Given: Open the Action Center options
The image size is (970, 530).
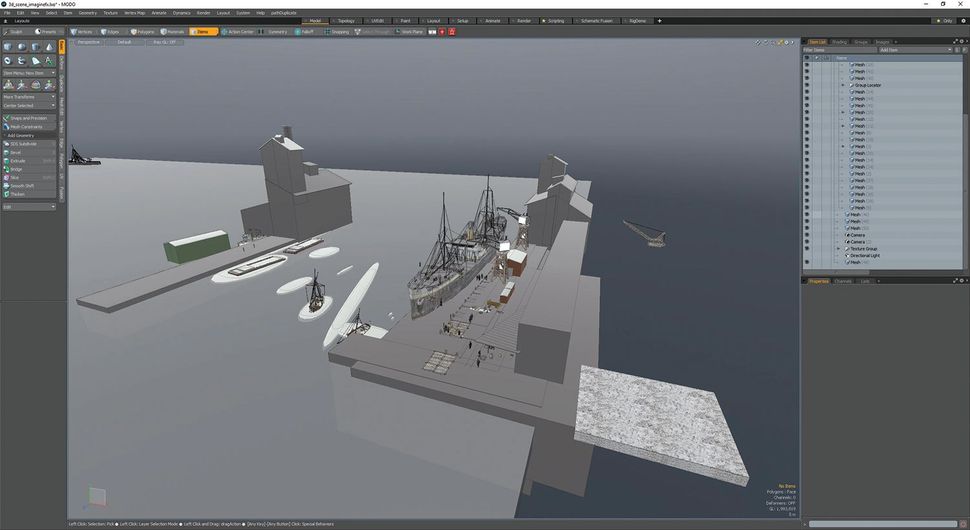Looking at the screenshot, I should (x=239, y=32).
